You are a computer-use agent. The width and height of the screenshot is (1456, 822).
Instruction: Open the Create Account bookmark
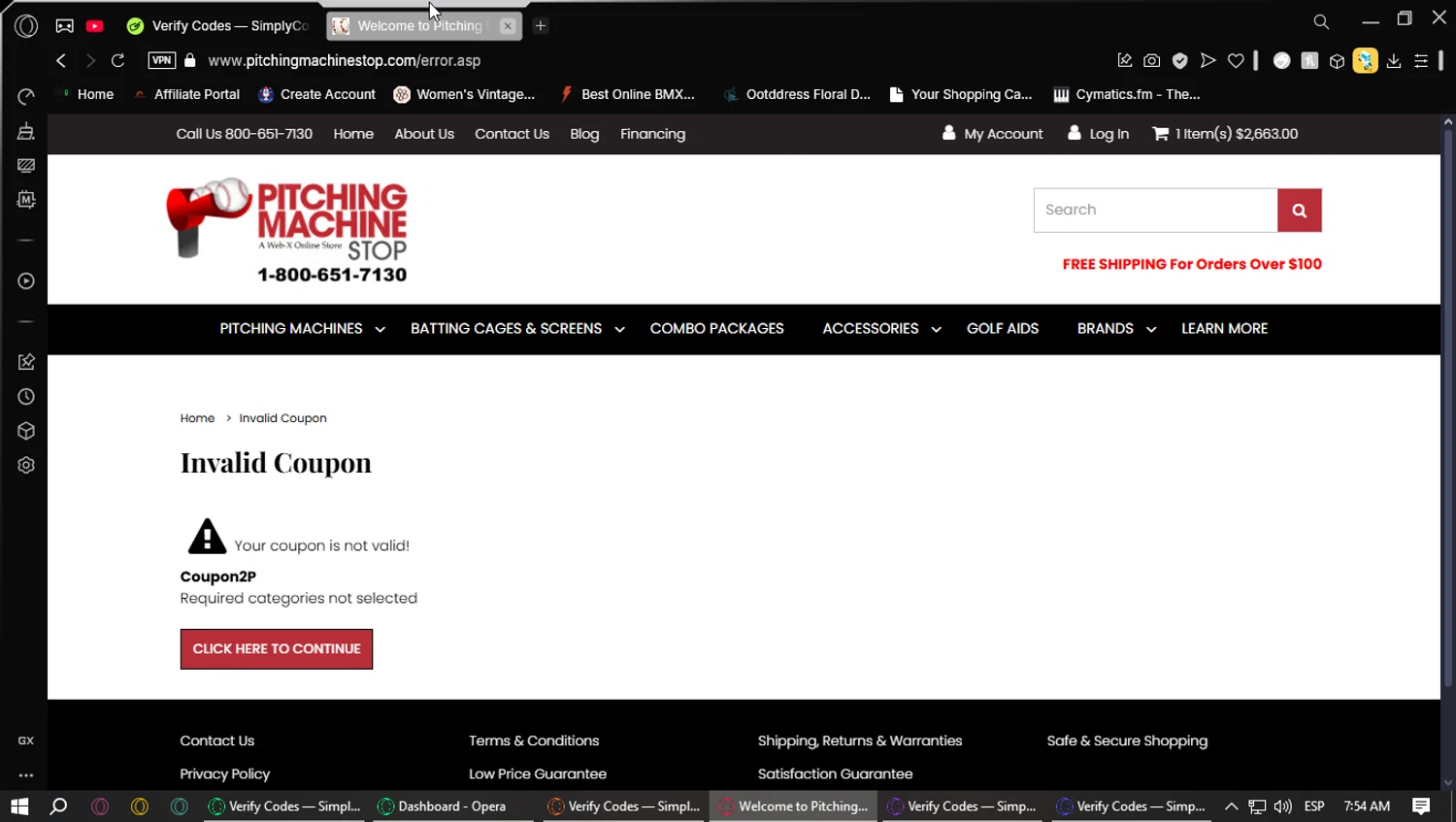click(316, 94)
